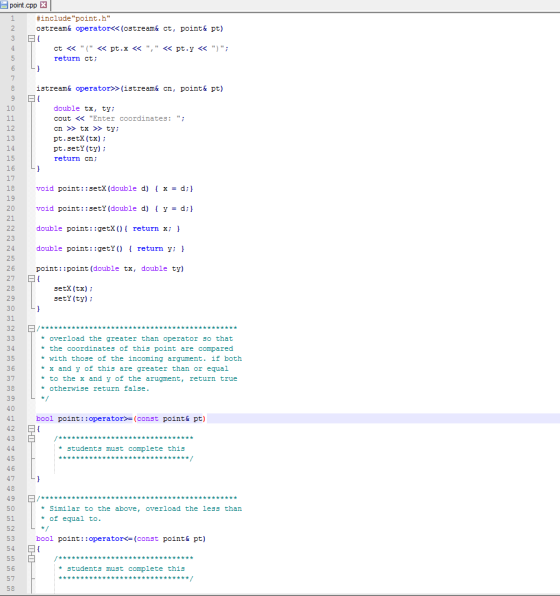Collapse comment block fold at line 32
560x596 pixels.
(x=31, y=328)
